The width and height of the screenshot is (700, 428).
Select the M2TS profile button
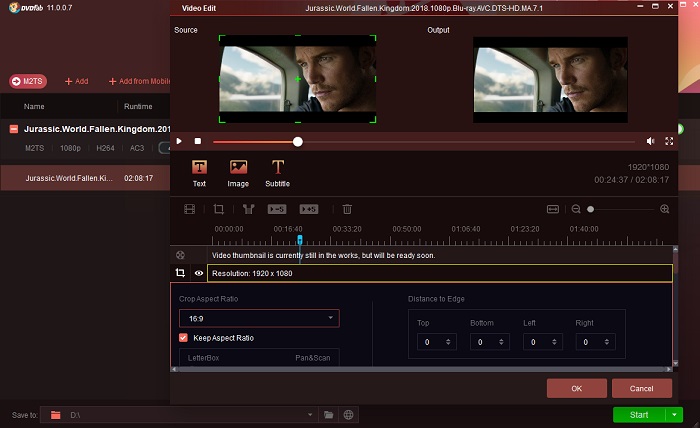pos(28,81)
